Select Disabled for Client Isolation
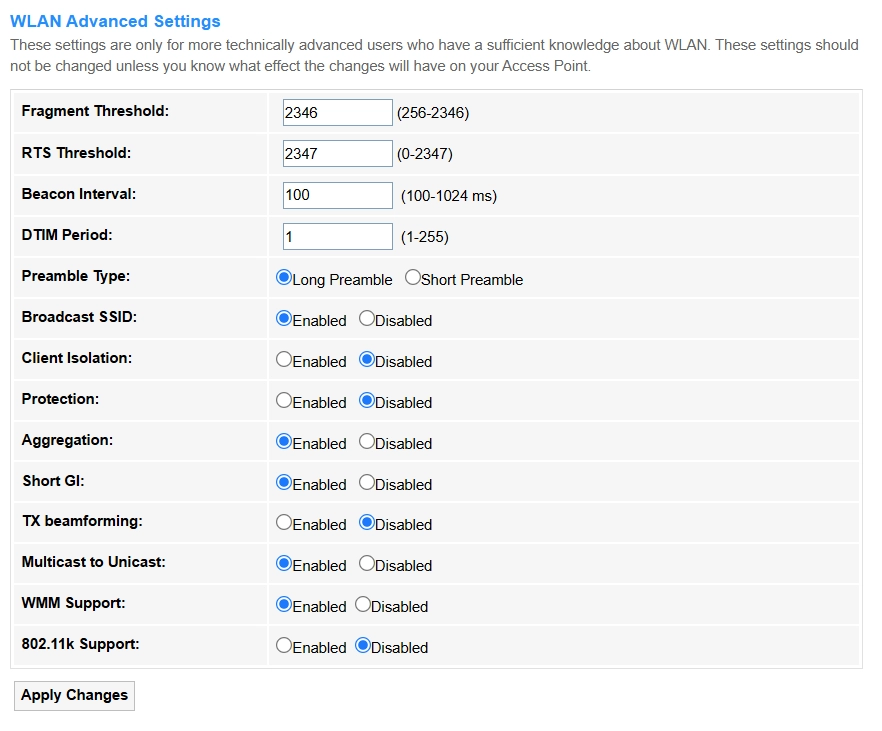882x731 pixels. 367,360
